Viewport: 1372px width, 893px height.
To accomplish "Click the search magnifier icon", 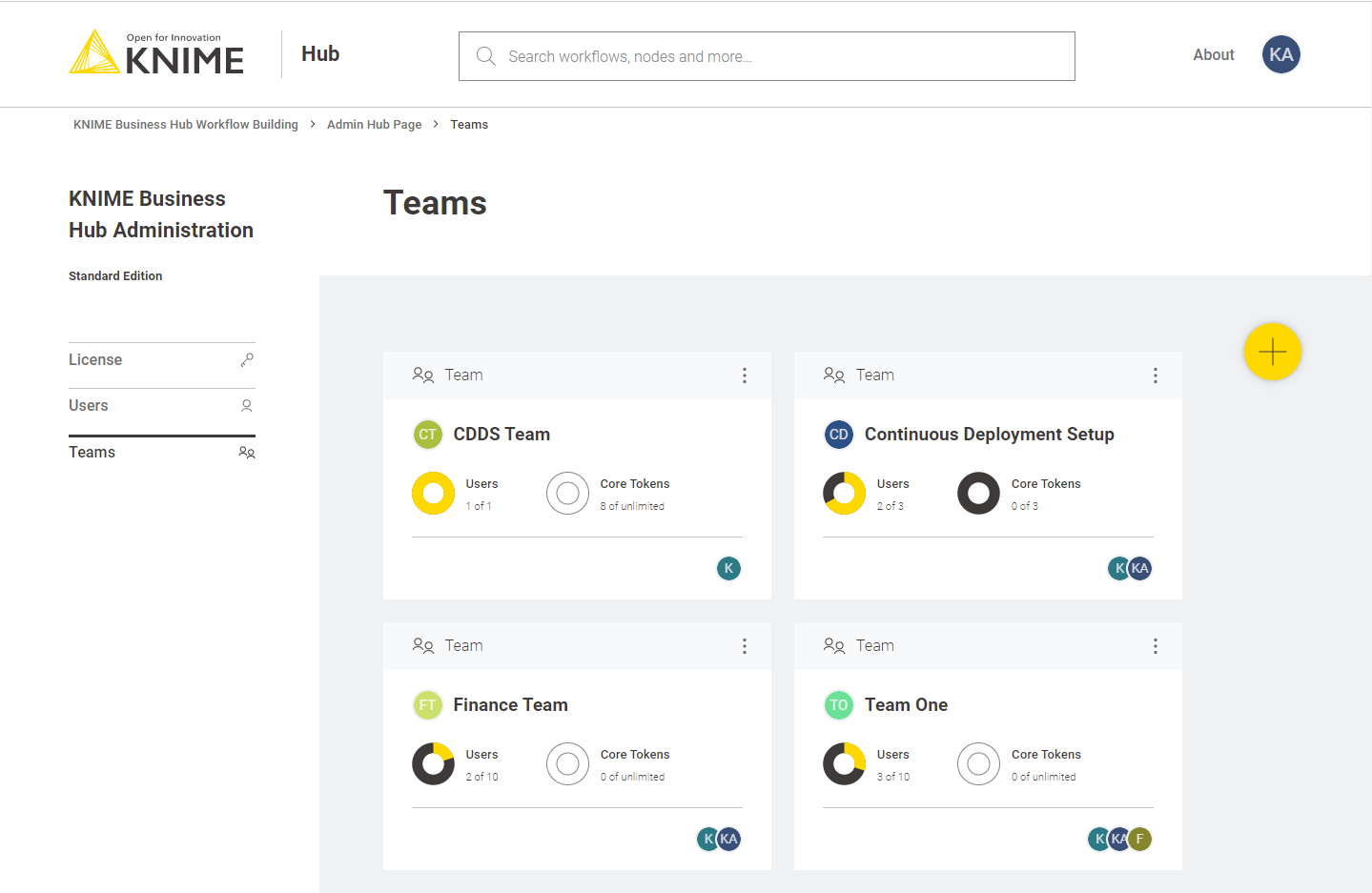I will (x=485, y=56).
